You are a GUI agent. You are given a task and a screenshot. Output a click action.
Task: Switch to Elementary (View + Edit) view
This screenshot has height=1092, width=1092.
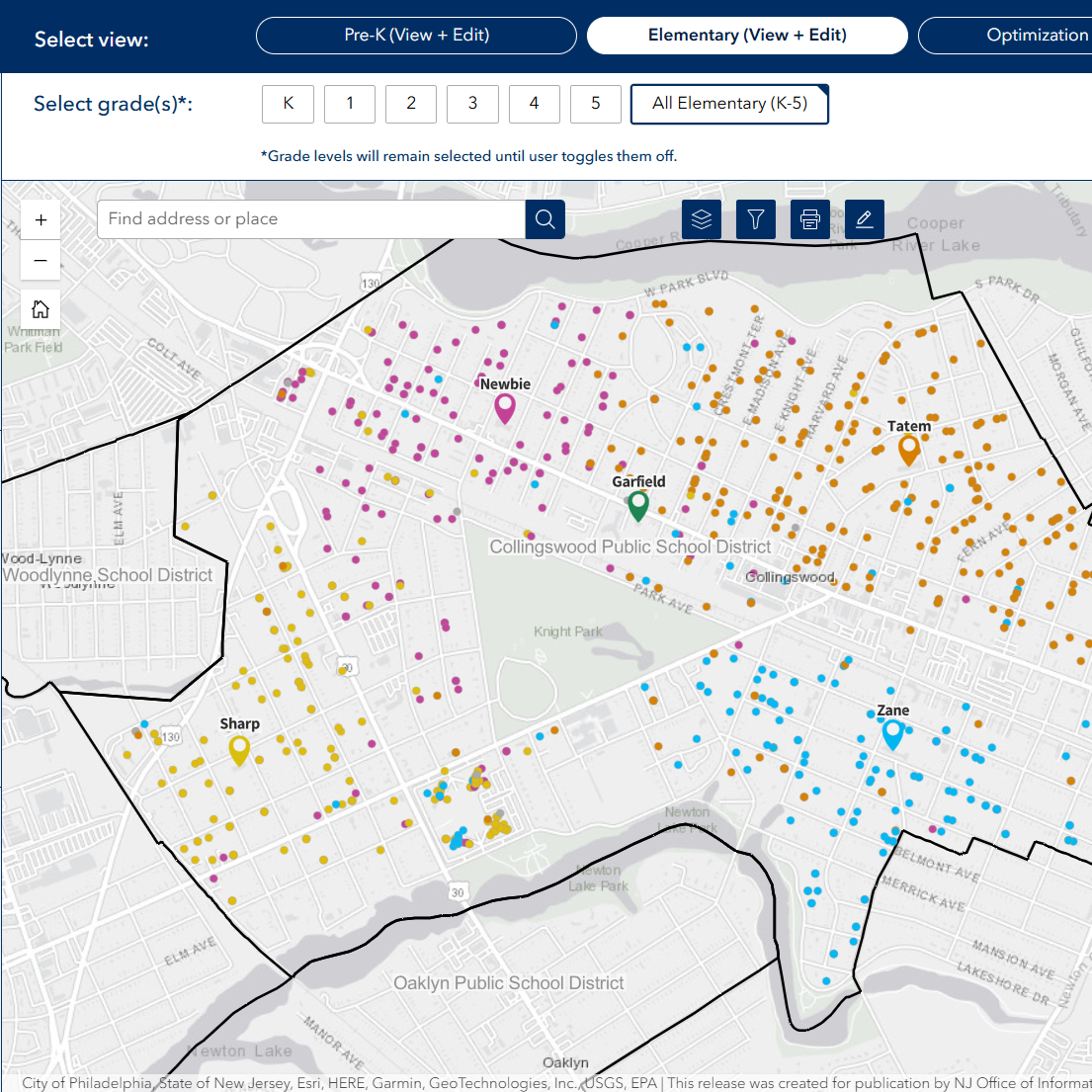[747, 36]
